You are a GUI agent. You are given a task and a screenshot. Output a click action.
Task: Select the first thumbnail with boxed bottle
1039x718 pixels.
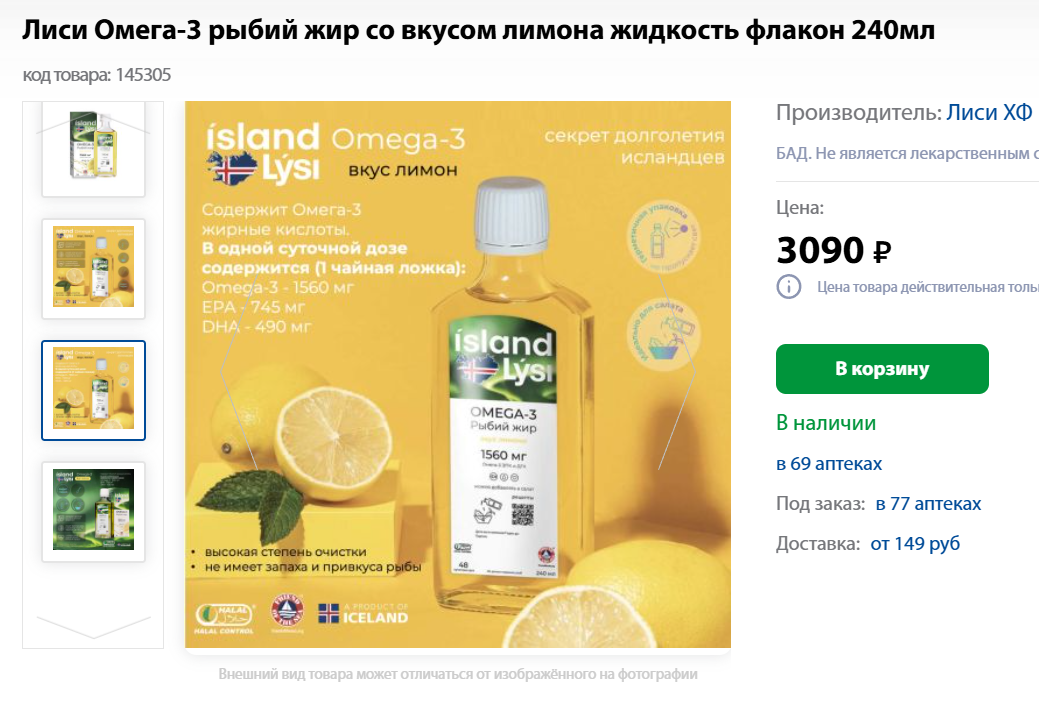coord(93,149)
